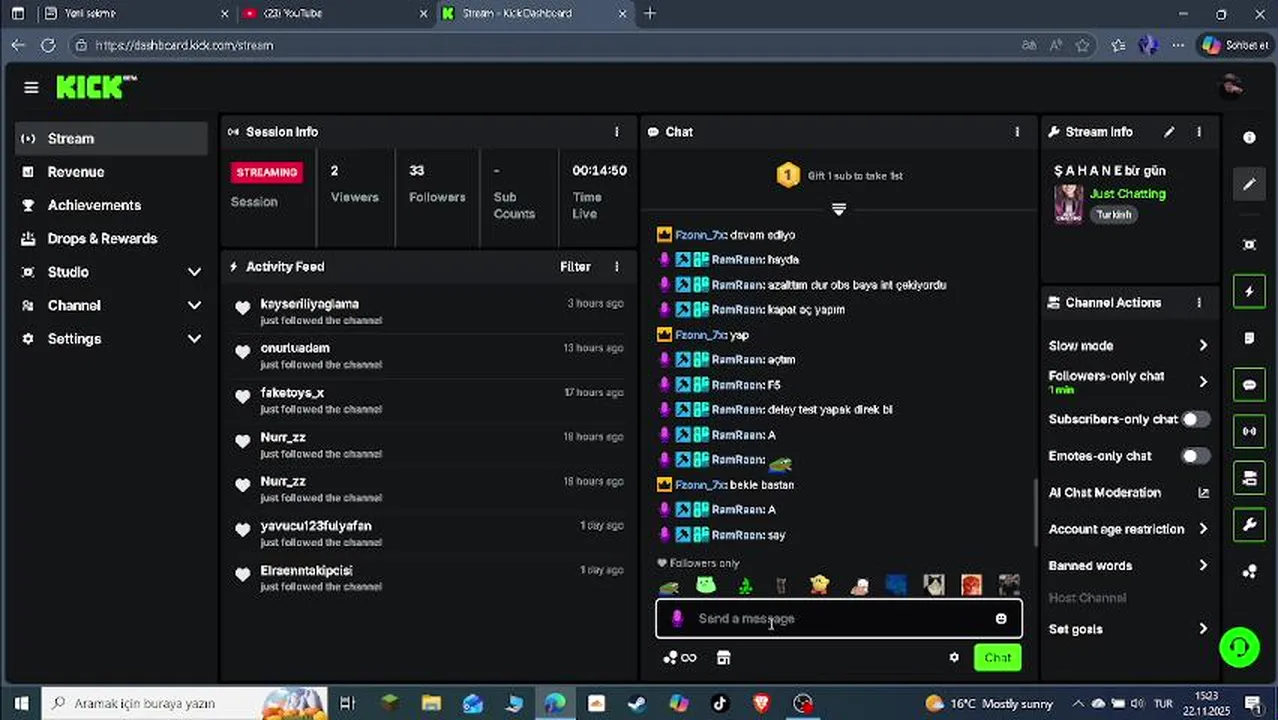1278x720 pixels.
Task: Click the Chat panel scrollbar thumb
Action: pos(1035,512)
